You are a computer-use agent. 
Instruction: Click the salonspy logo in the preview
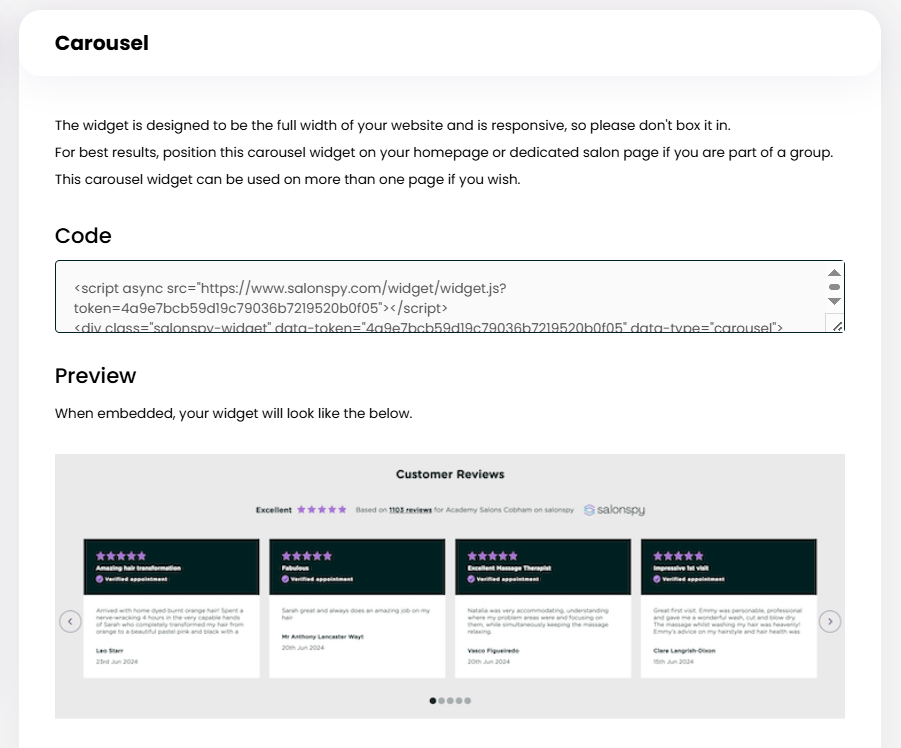tap(614, 510)
